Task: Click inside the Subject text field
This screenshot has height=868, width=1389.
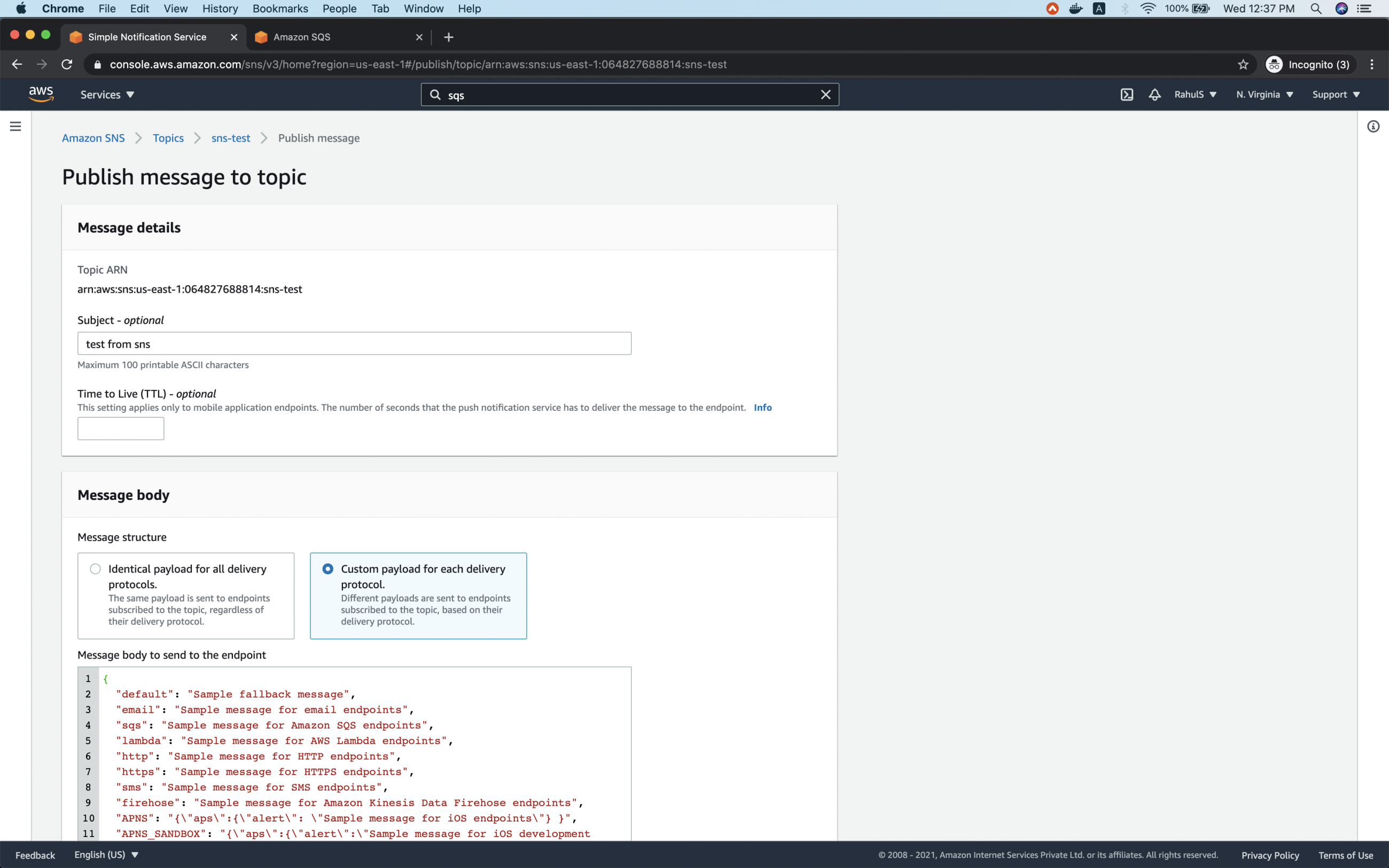Action: point(354,343)
